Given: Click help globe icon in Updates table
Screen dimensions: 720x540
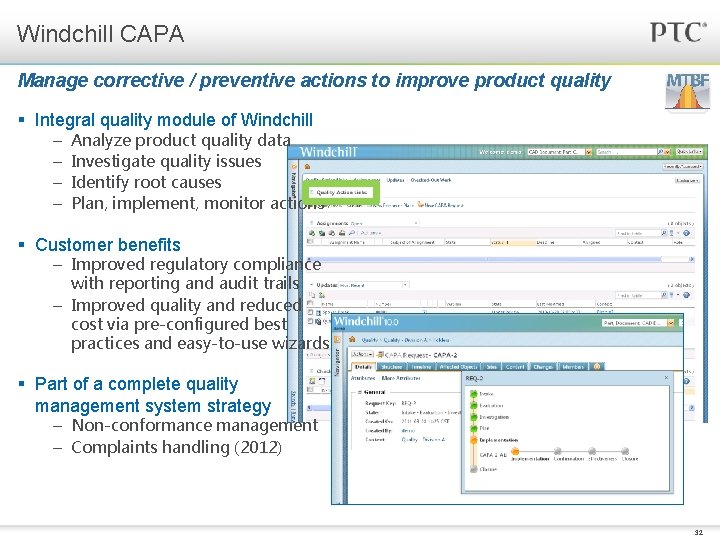Looking at the screenshot, I should (686, 295).
